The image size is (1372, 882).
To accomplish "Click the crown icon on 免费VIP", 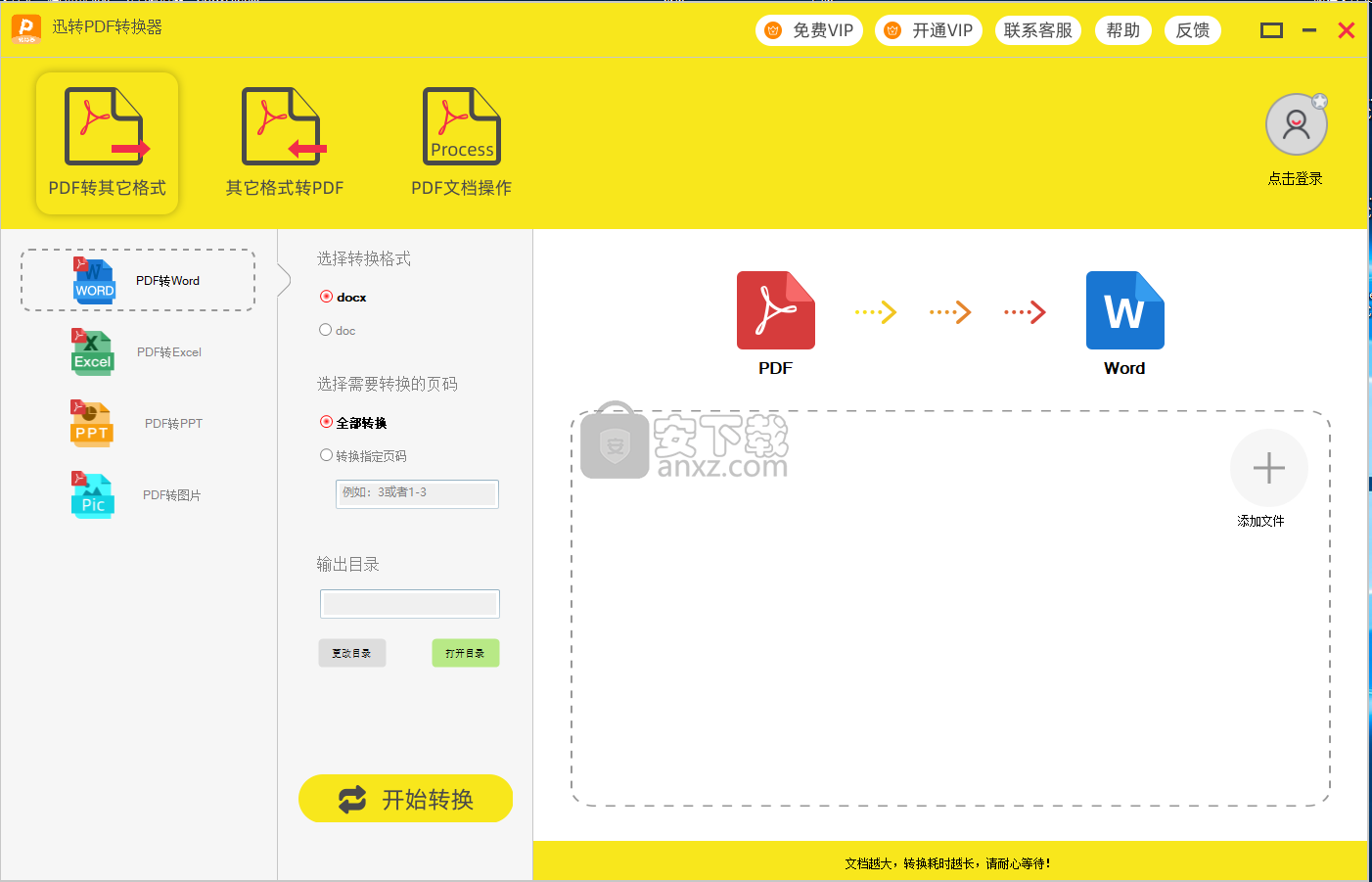I will tap(773, 30).
